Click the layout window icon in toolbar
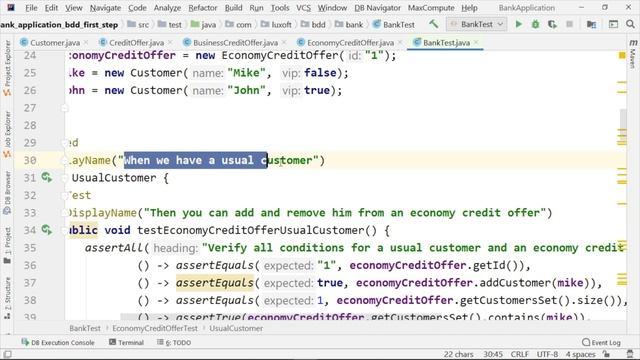 click(x=613, y=24)
